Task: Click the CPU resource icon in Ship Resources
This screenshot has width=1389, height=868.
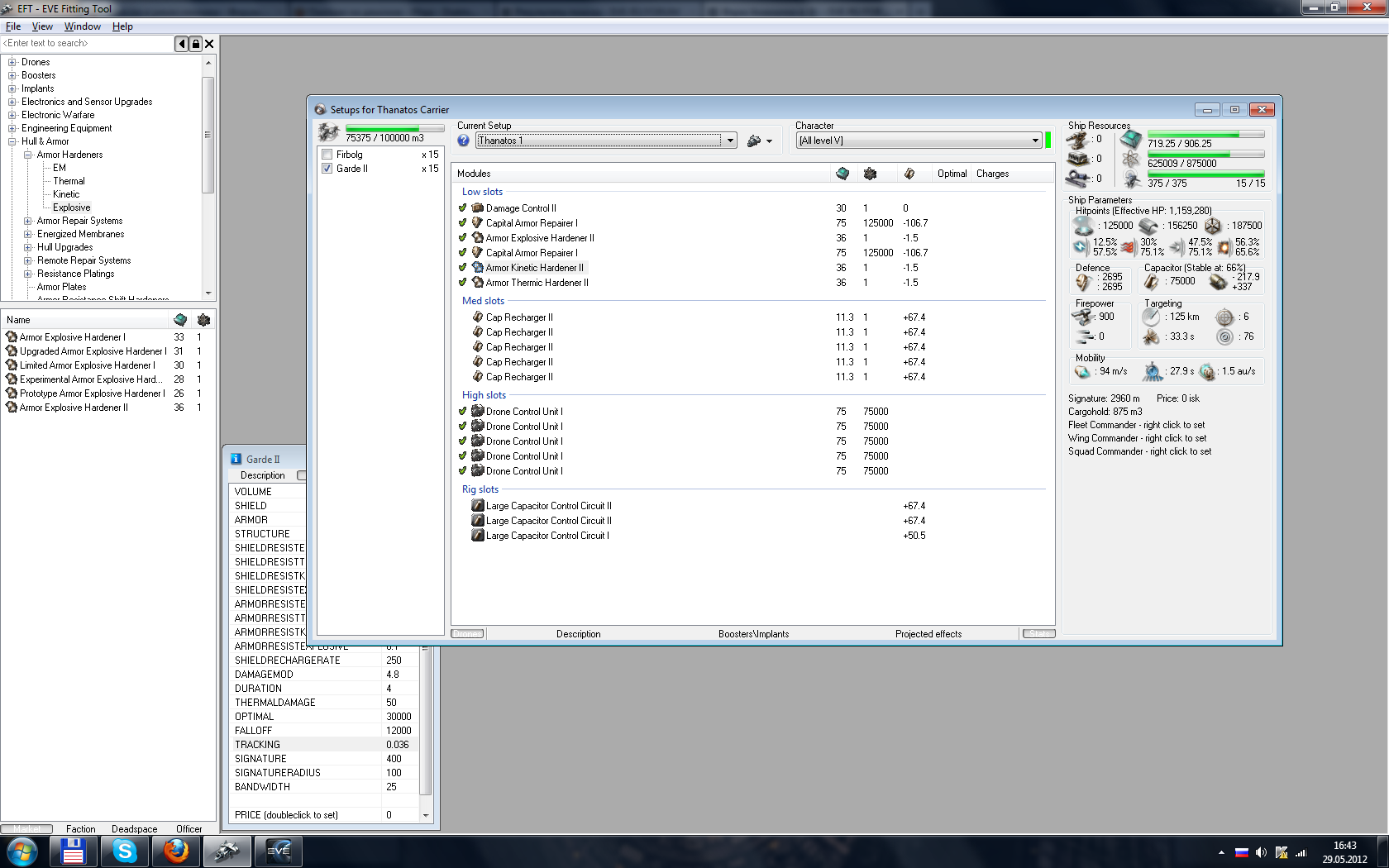Action: 1130,140
